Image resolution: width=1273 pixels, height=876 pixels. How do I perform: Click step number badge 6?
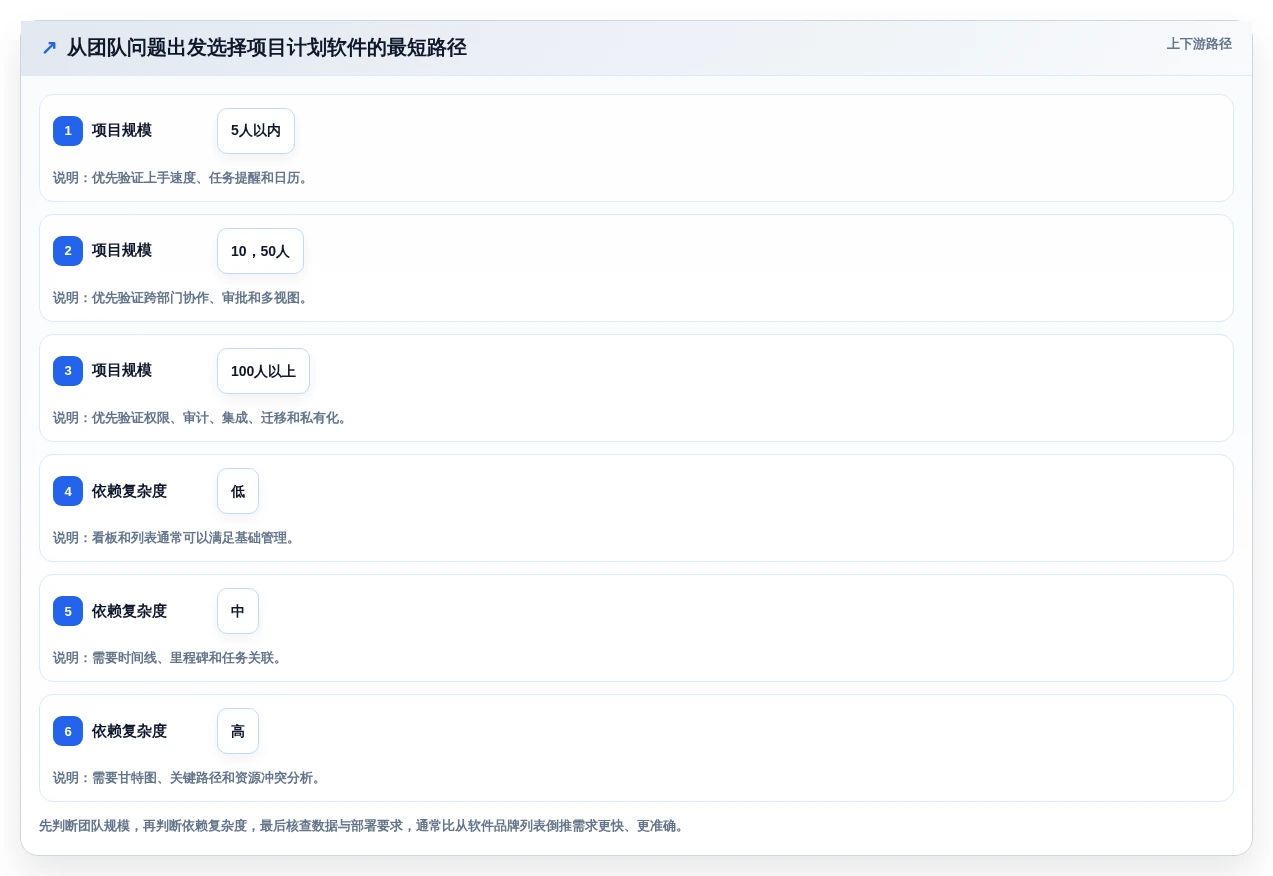[x=68, y=731]
